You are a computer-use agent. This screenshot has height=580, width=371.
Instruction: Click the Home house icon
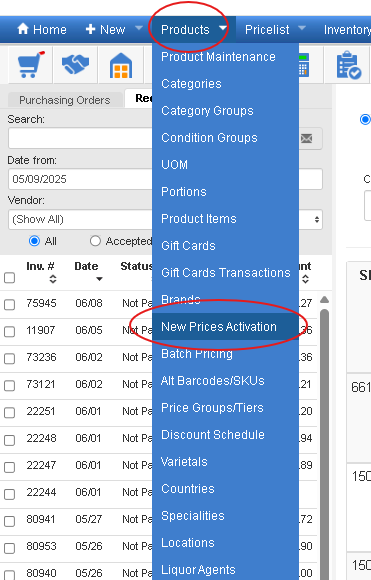(x=23, y=28)
